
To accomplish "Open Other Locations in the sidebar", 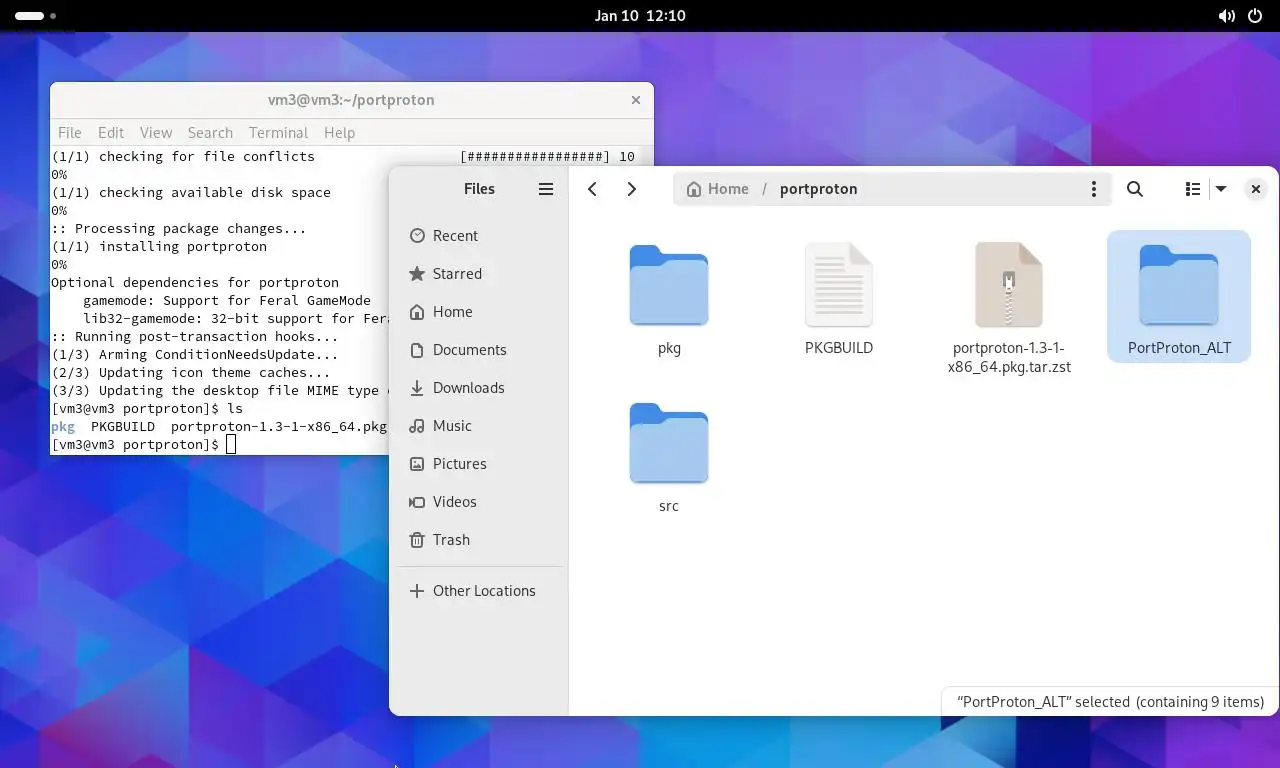I will tap(480, 591).
